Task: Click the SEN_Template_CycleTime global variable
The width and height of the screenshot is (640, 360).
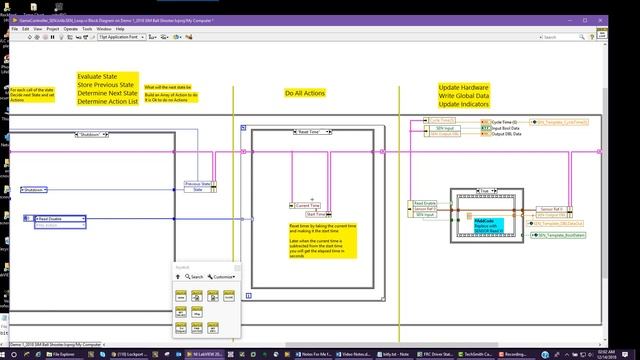Action: pos(559,122)
